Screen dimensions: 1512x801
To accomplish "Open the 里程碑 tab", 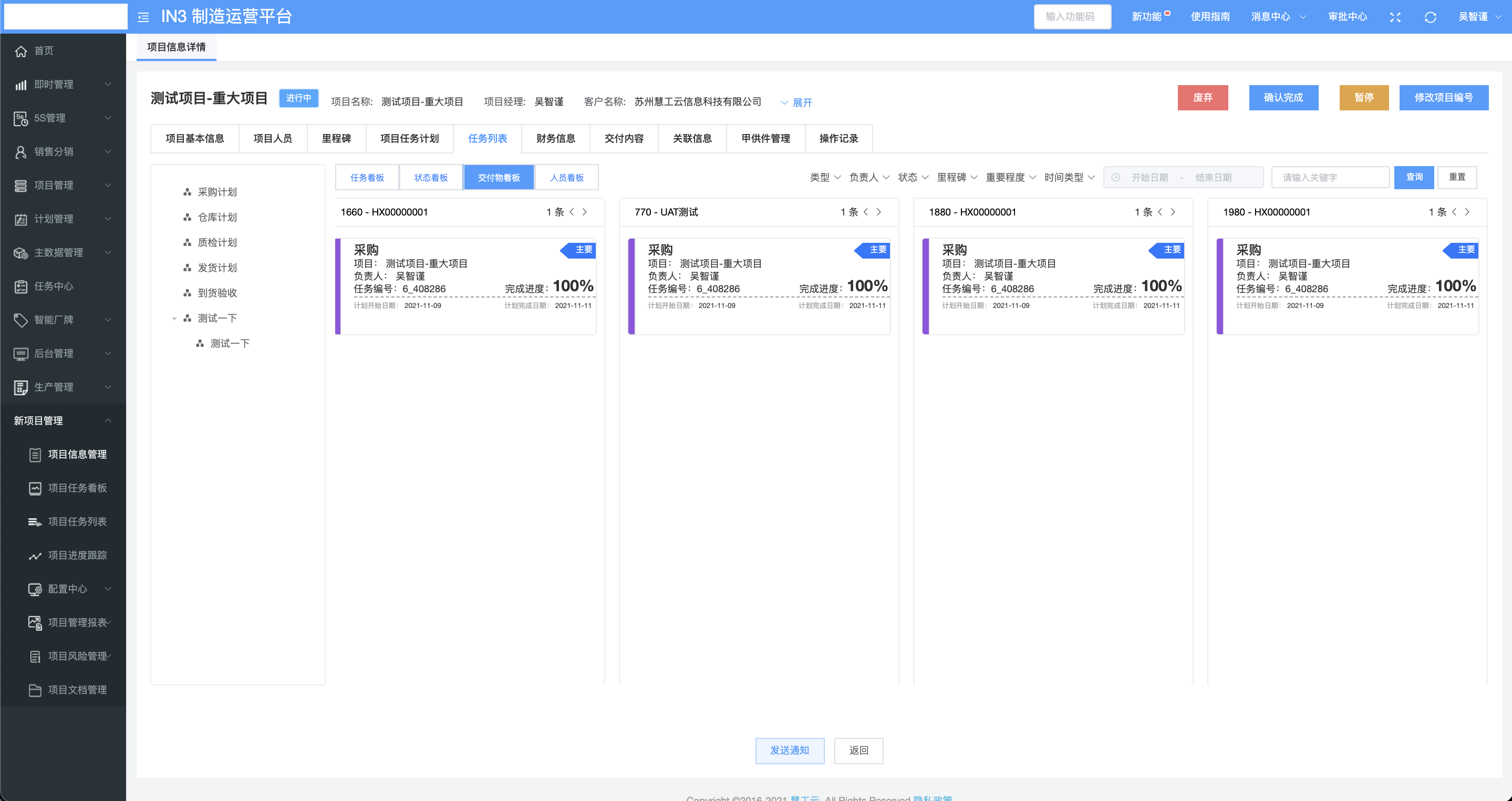I will coord(336,139).
